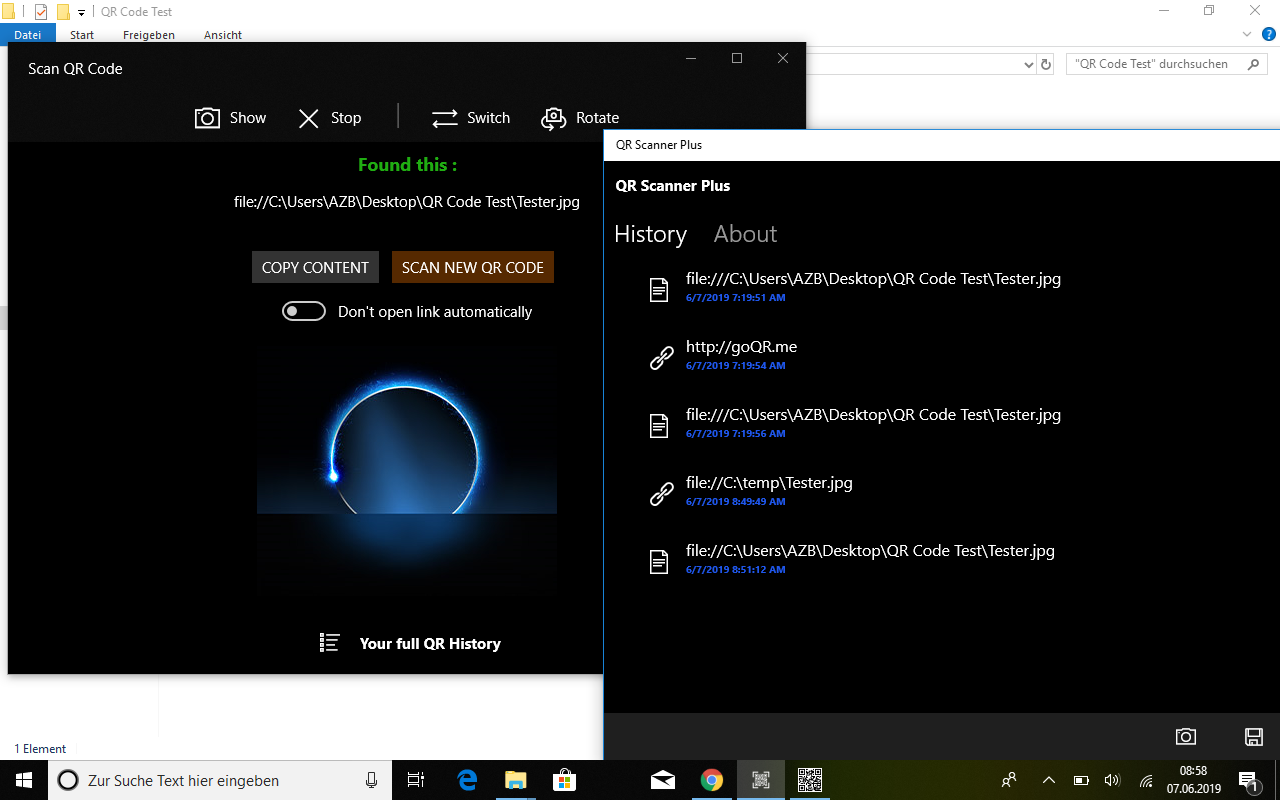Open Mail app from the taskbar

pos(662,780)
